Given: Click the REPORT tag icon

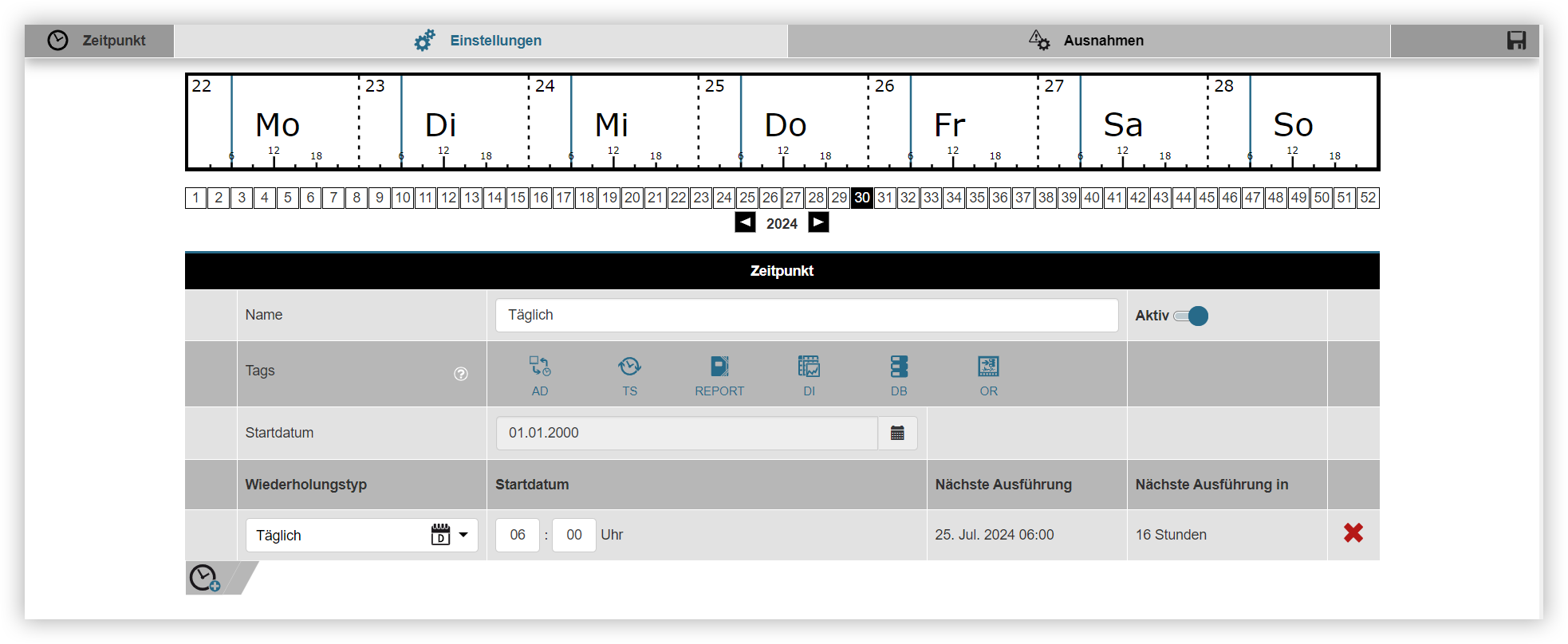Looking at the screenshot, I should [719, 367].
